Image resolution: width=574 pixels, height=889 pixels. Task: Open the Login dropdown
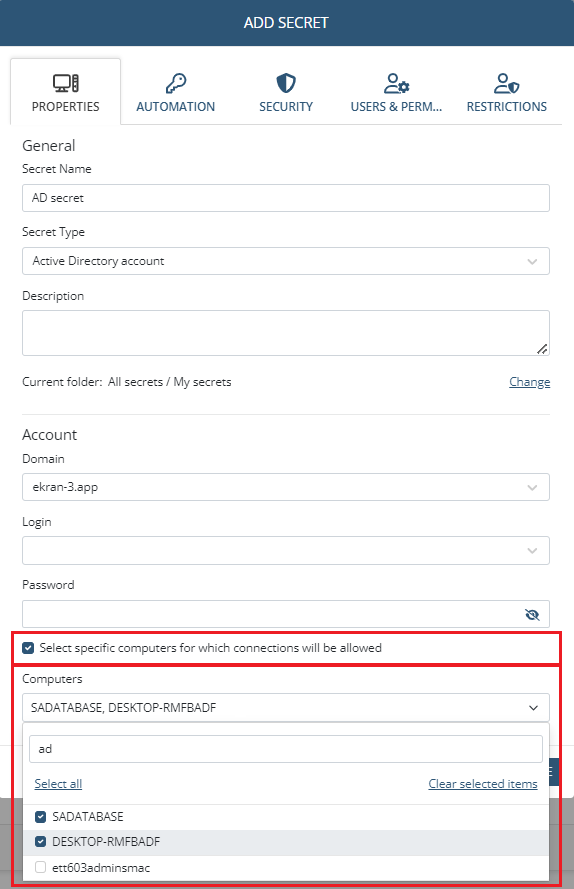pyautogui.click(x=286, y=551)
